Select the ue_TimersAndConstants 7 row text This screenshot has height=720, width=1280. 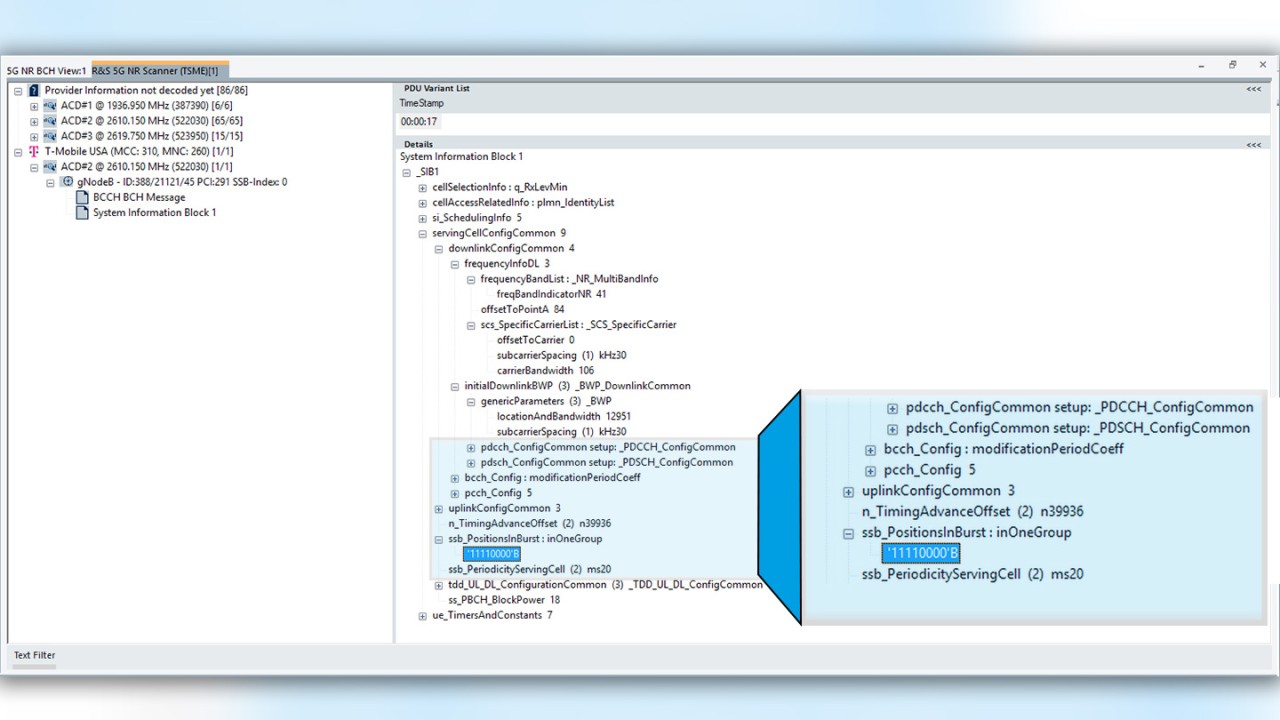(492, 615)
